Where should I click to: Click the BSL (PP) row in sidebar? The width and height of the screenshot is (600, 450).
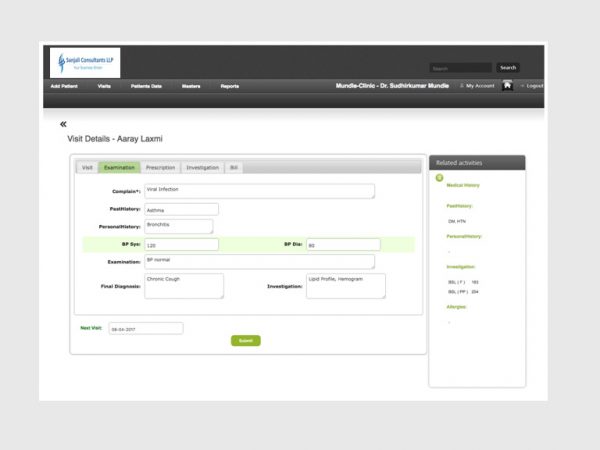point(463,292)
